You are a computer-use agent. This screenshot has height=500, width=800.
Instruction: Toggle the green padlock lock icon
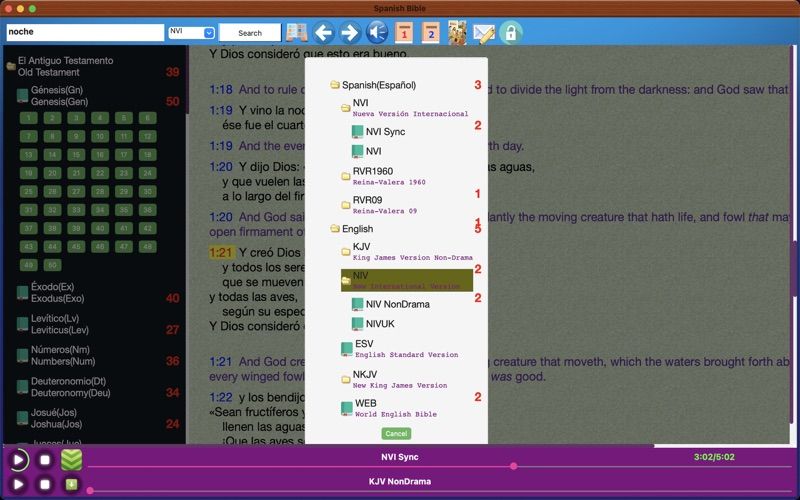click(511, 33)
